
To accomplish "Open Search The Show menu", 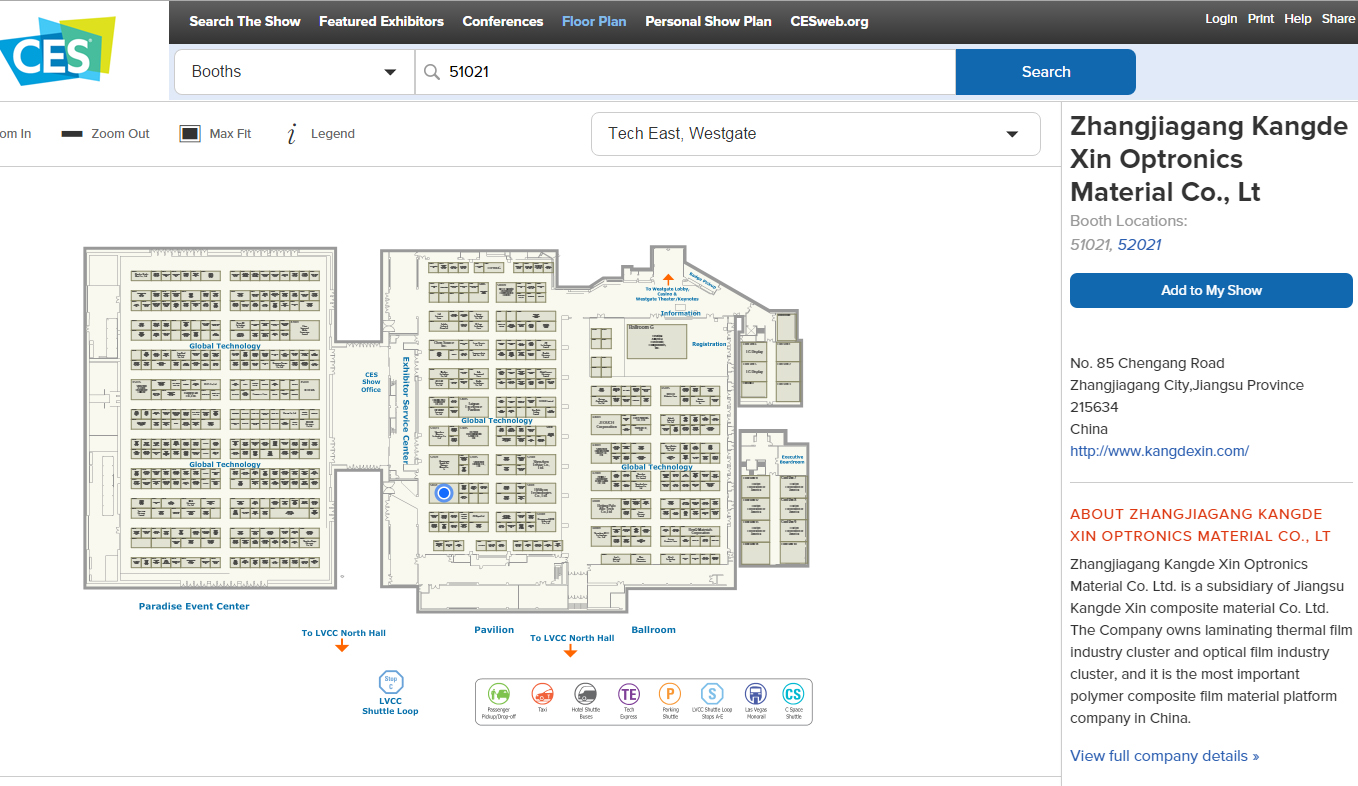I will coord(245,21).
